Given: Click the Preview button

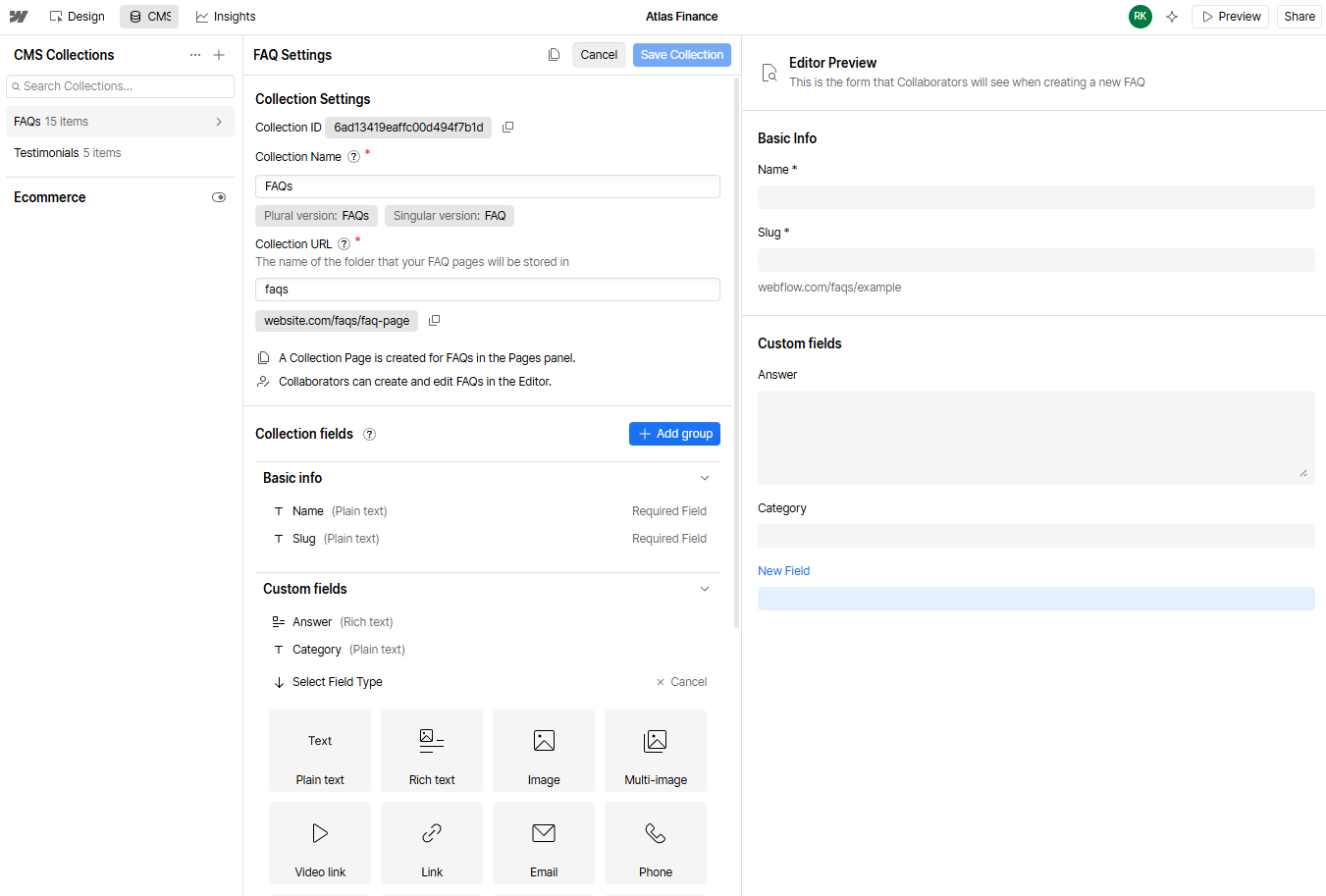Looking at the screenshot, I should pyautogui.click(x=1231, y=17).
